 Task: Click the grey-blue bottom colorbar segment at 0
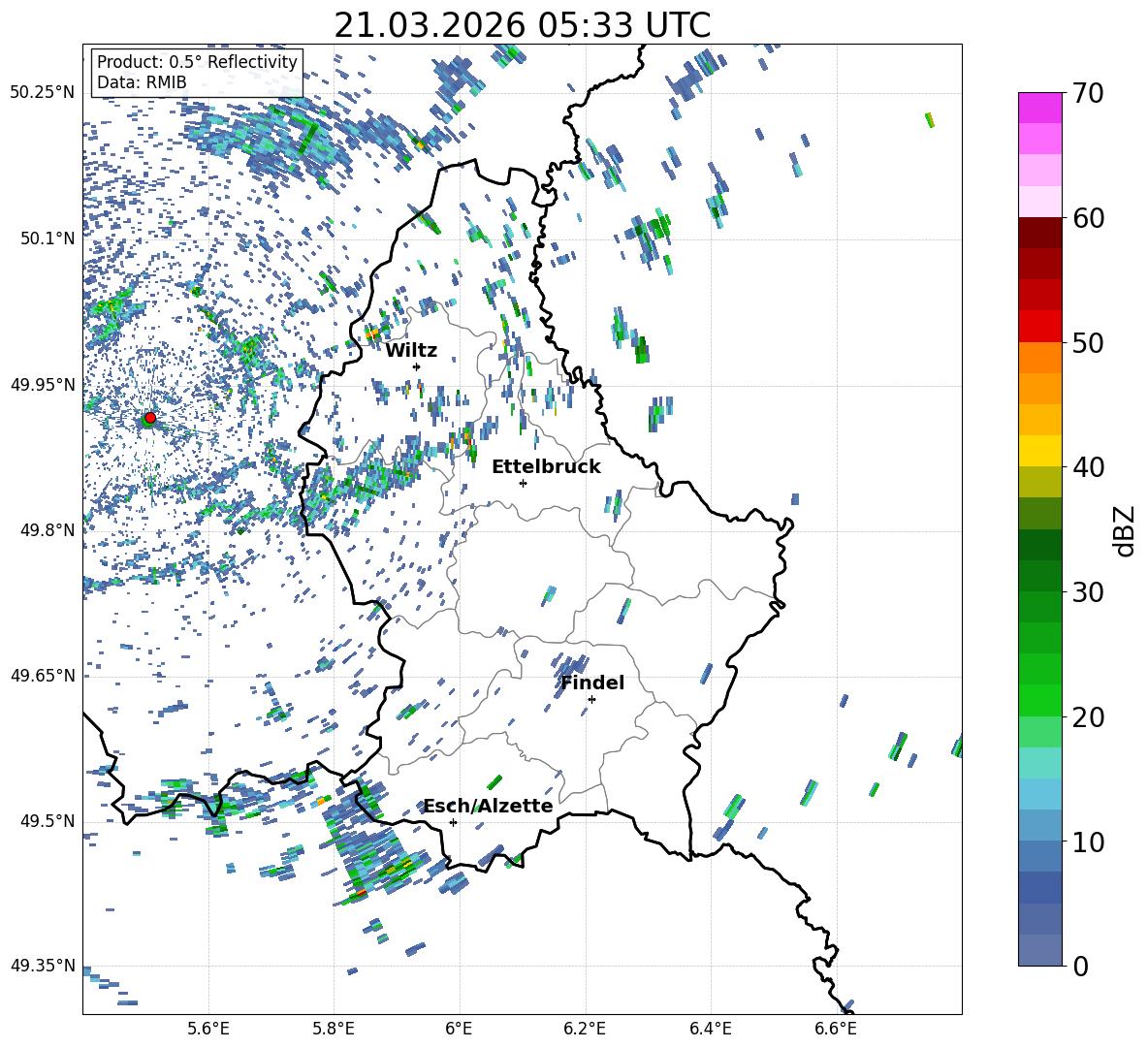pyautogui.click(x=1039, y=950)
